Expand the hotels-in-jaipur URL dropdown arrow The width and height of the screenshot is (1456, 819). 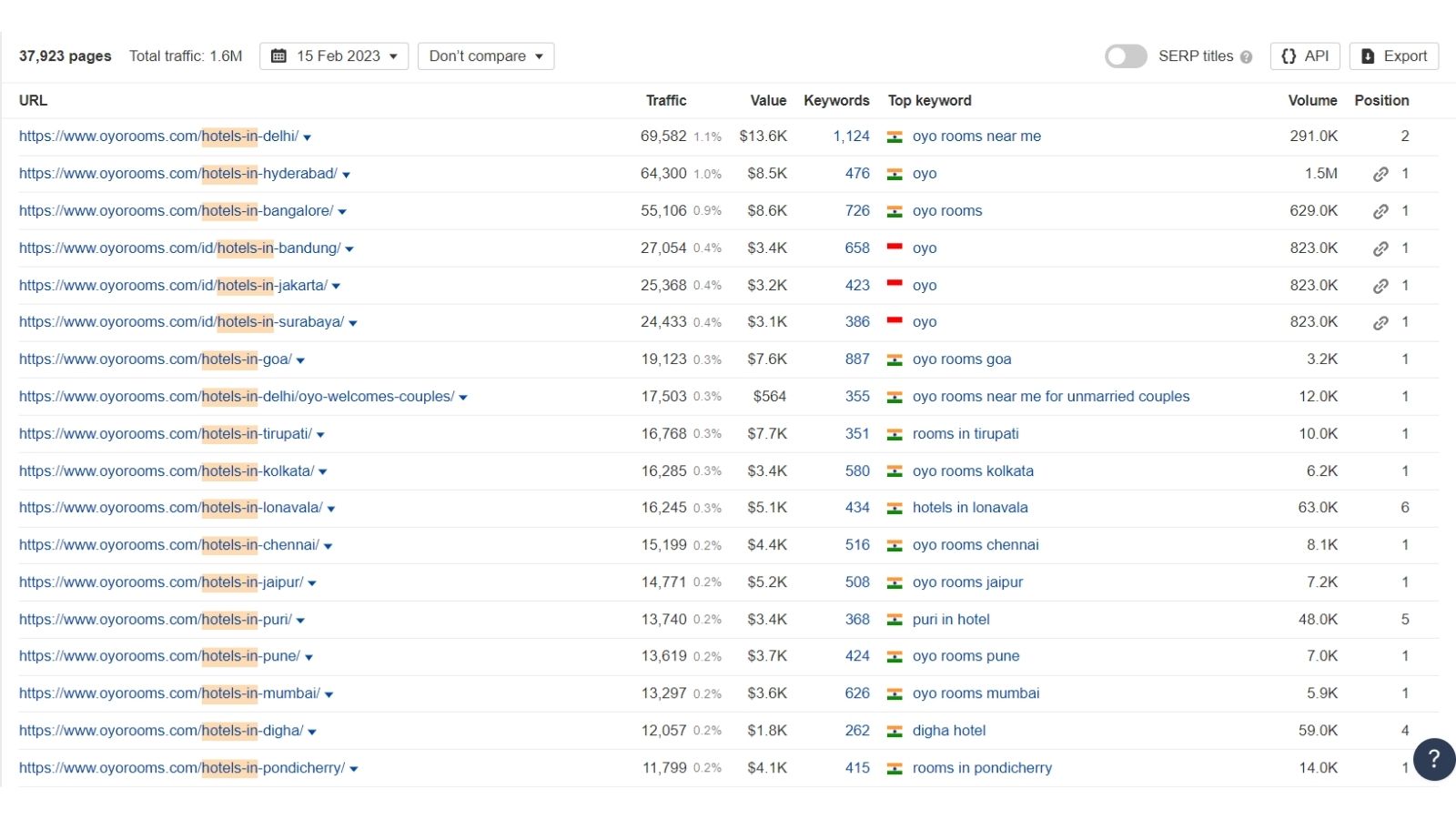[x=312, y=583]
